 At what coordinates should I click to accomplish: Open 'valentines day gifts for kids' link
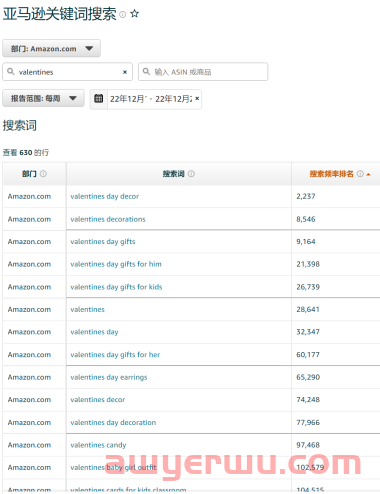tap(116, 287)
